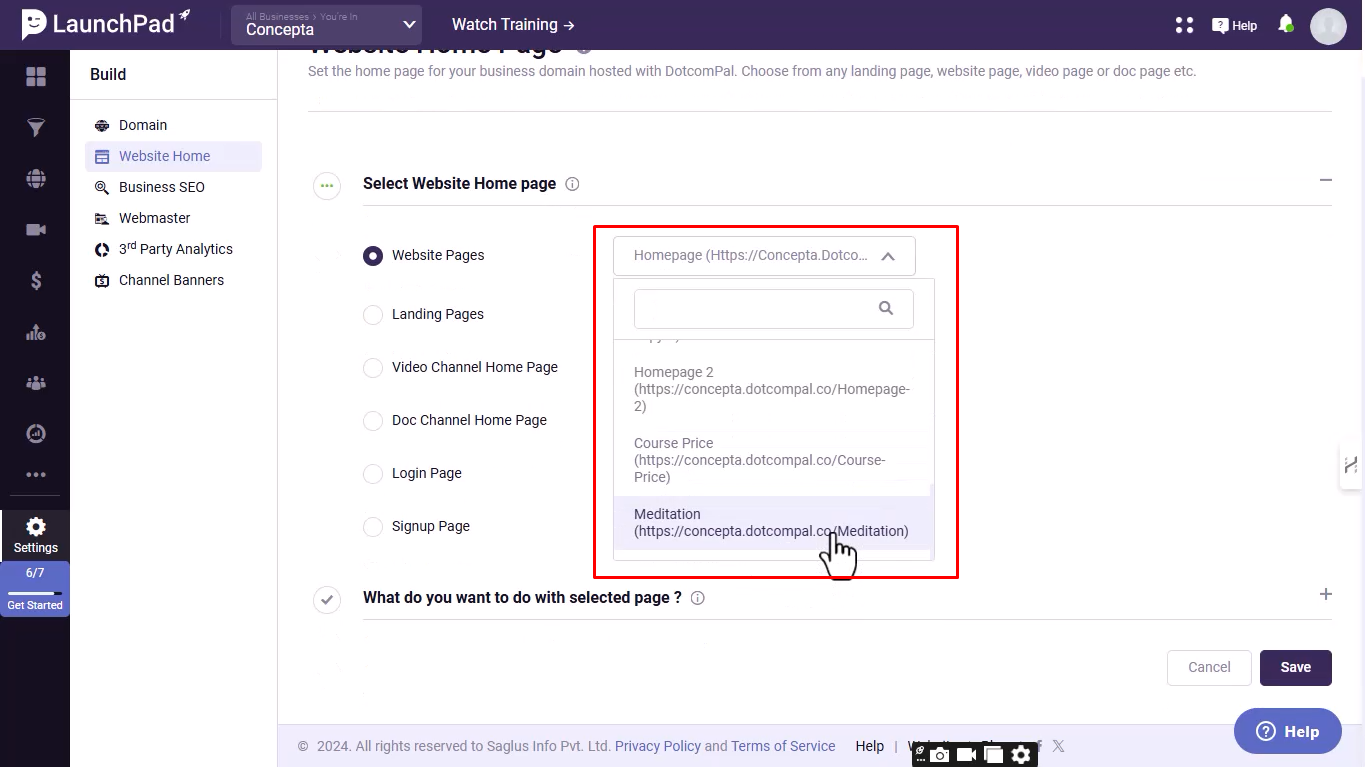This screenshot has height=767, width=1365.
Task: Expand What do you want section
Action: (1326, 594)
